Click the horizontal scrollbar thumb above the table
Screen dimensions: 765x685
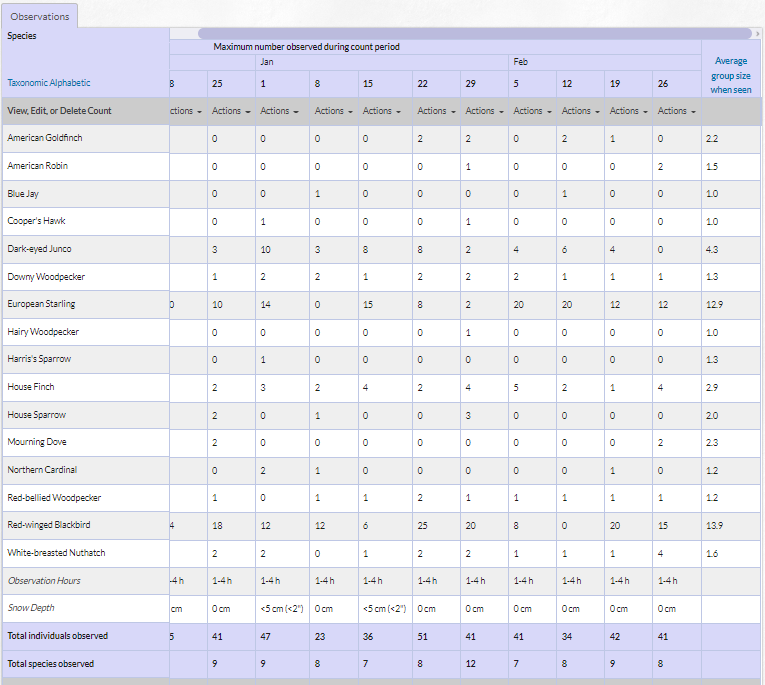(475, 34)
